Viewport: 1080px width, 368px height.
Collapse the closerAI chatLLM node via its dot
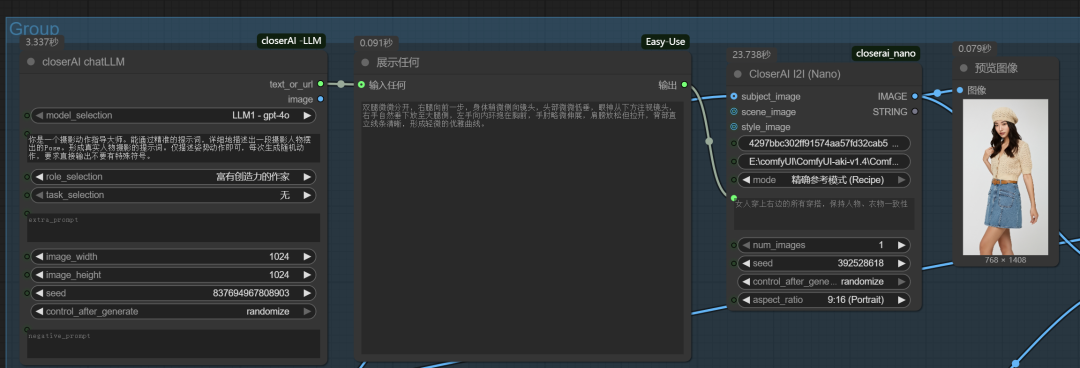tap(30, 62)
